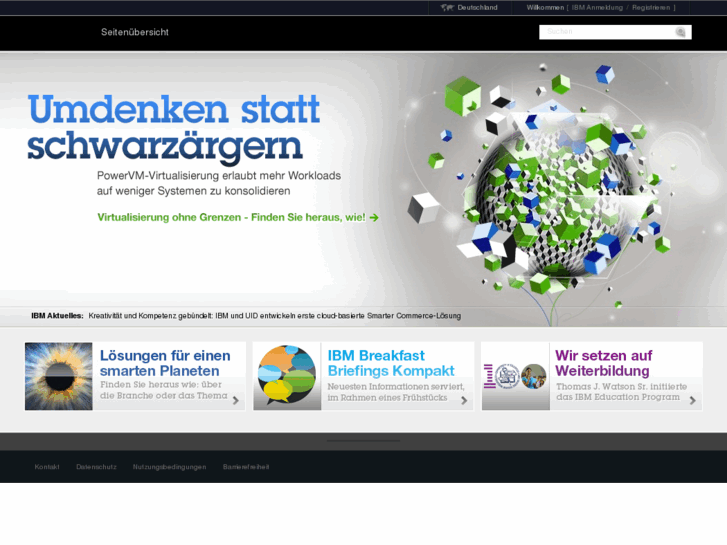Open 'Lösungen für einen smarten Planeten' heading

(165, 363)
